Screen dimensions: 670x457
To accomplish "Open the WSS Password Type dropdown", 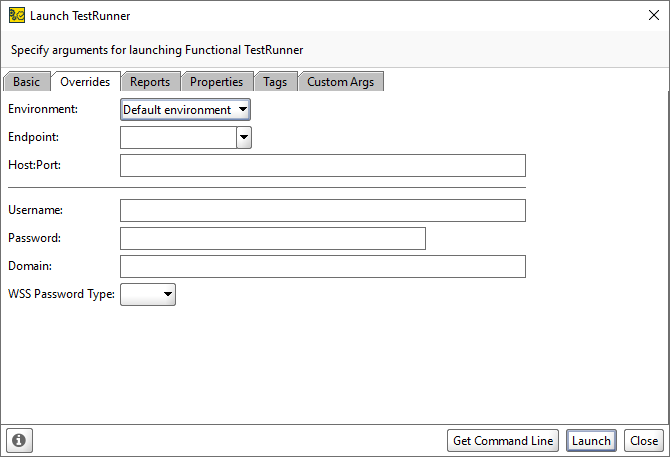I will [x=148, y=294].
